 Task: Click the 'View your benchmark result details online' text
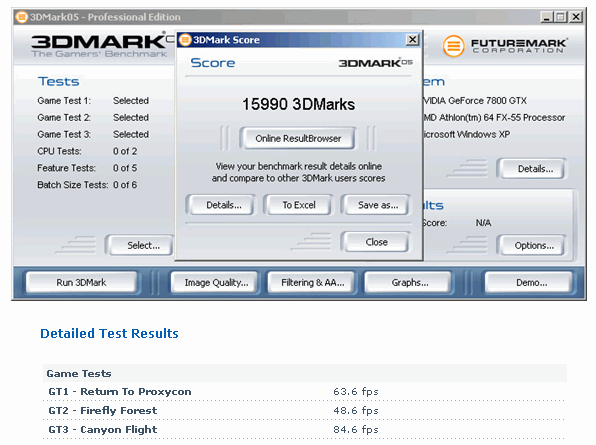(298, 166)
